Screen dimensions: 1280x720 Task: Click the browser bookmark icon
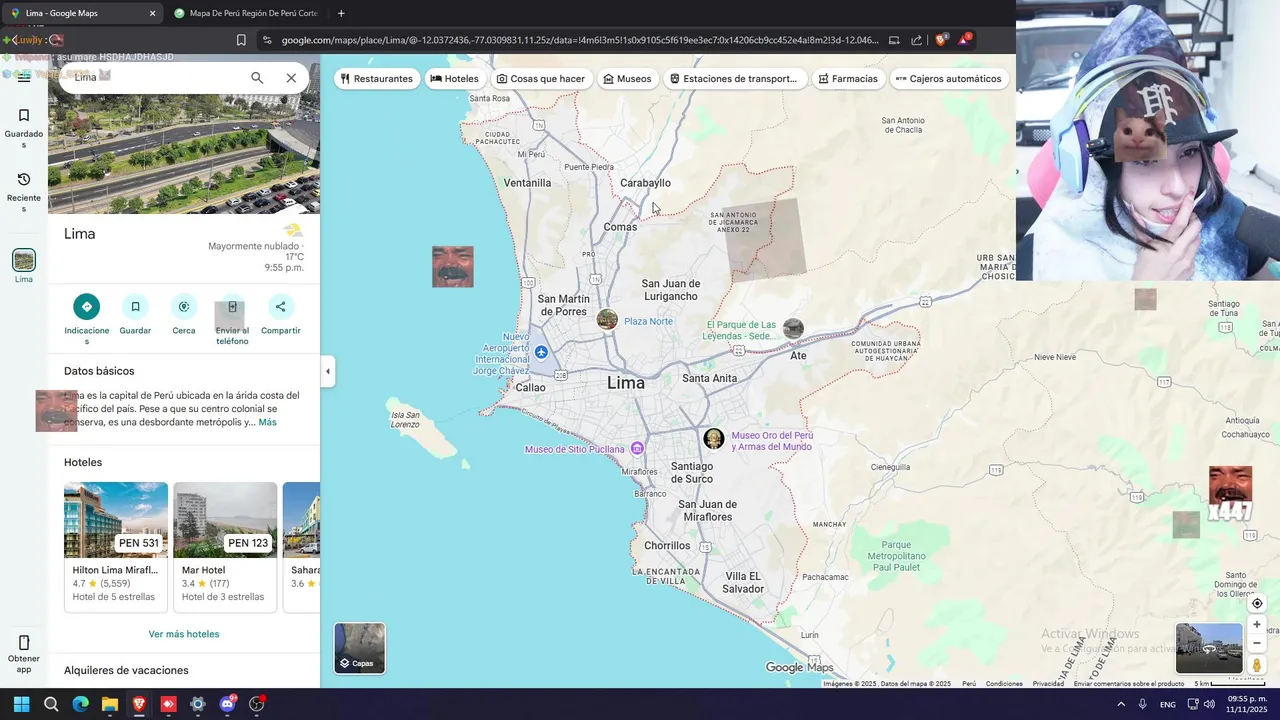(x=241, y=40)
